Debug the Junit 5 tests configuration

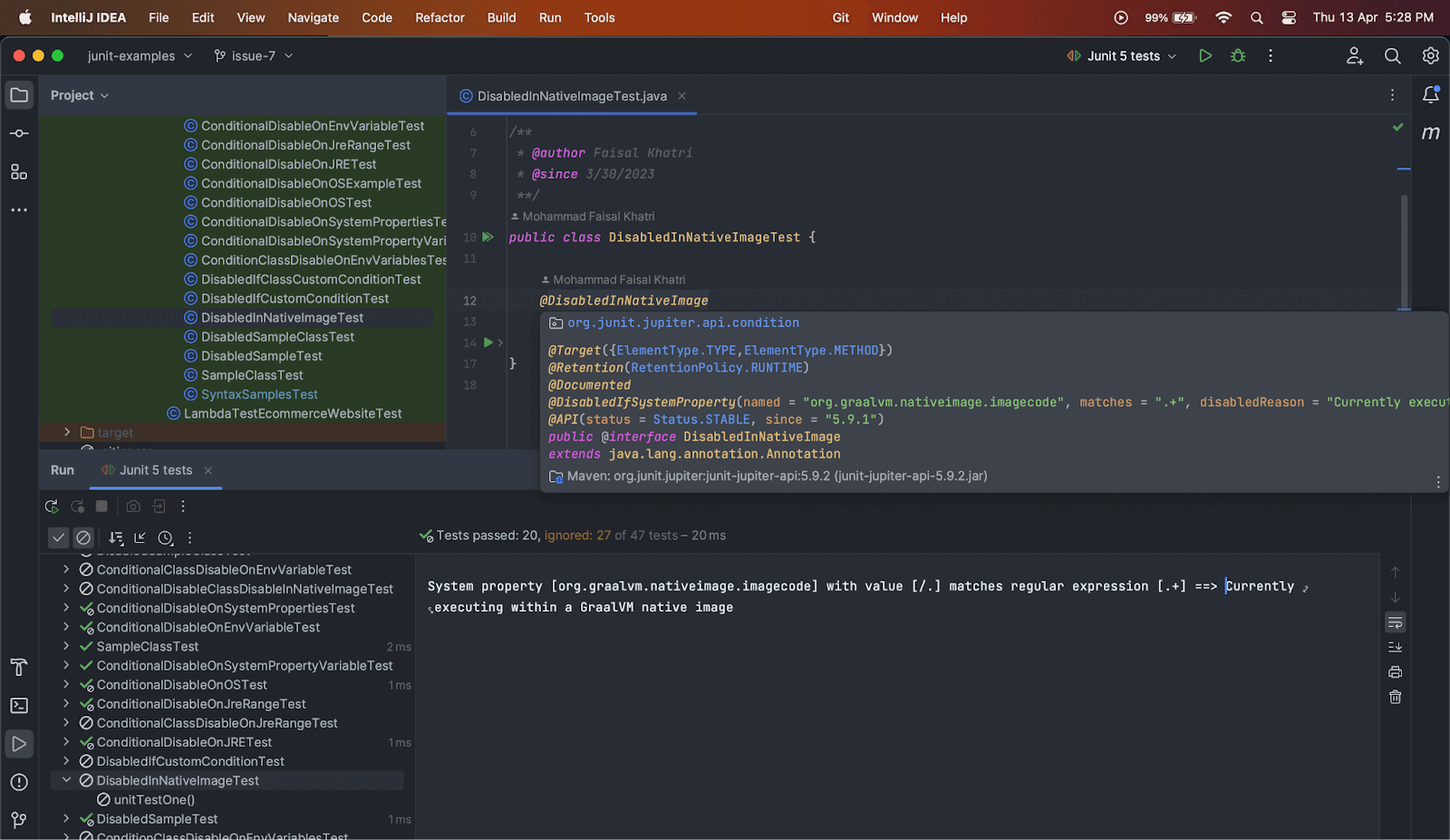coord(1238,55)
